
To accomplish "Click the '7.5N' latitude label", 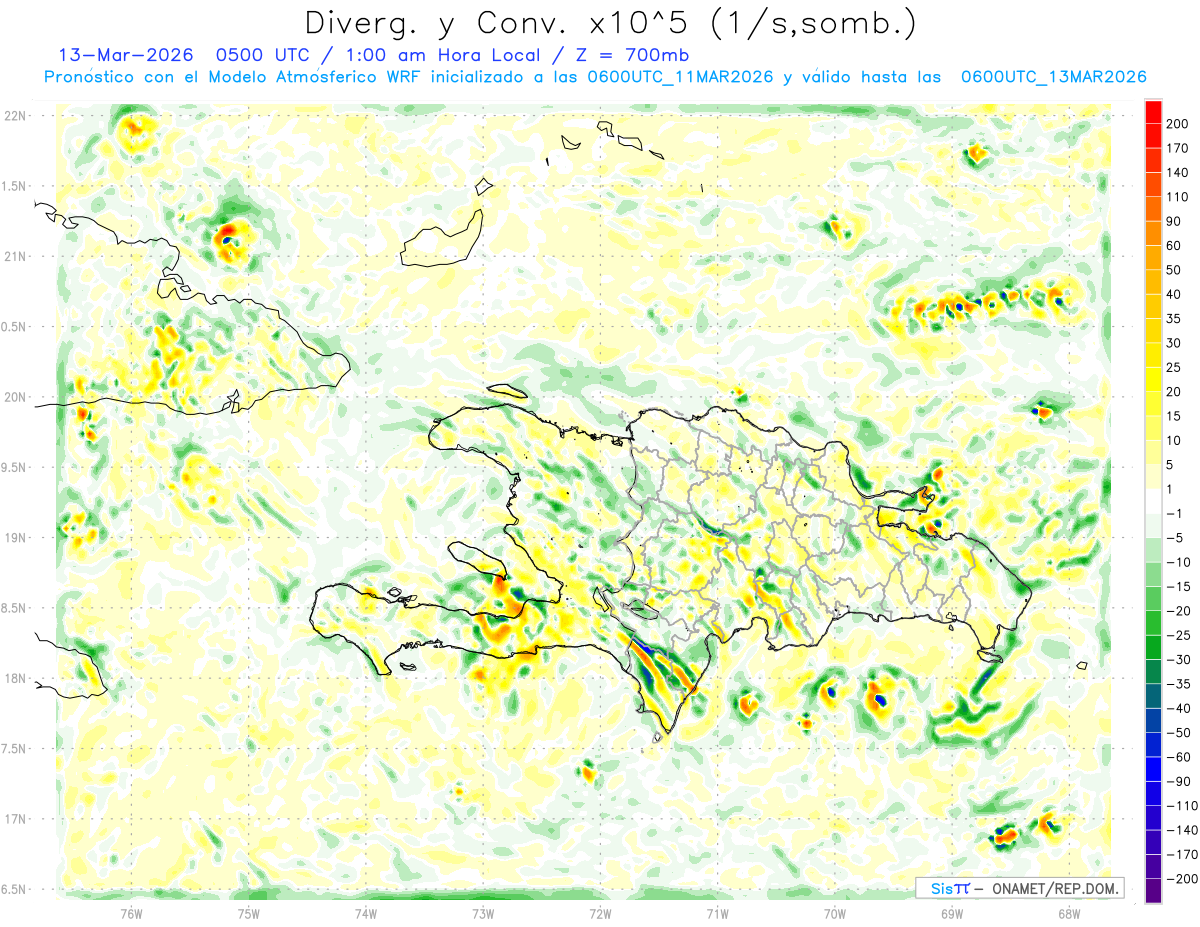I will click(x=14, y=748).
